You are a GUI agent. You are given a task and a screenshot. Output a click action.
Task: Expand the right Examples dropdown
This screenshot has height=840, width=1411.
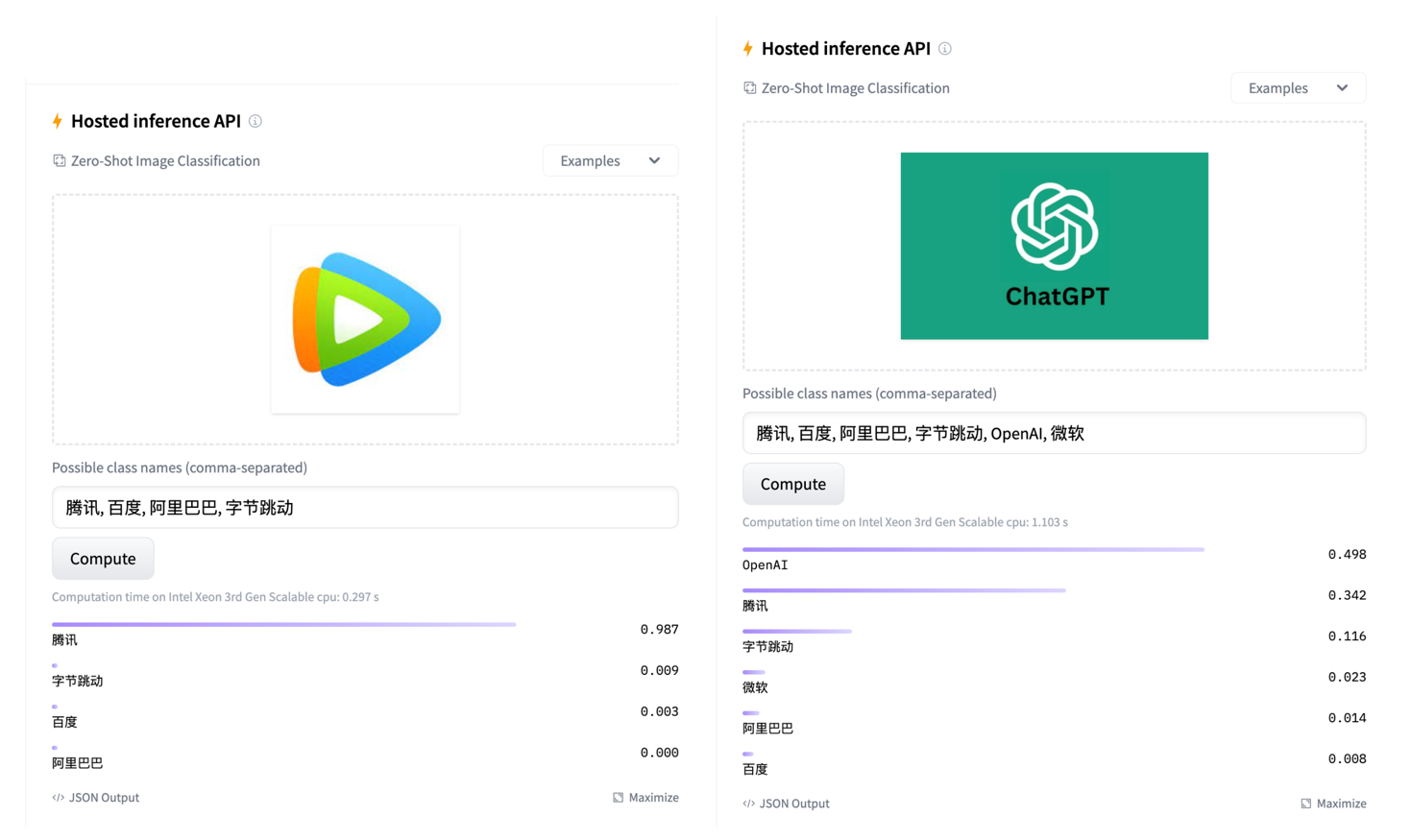1298,88
